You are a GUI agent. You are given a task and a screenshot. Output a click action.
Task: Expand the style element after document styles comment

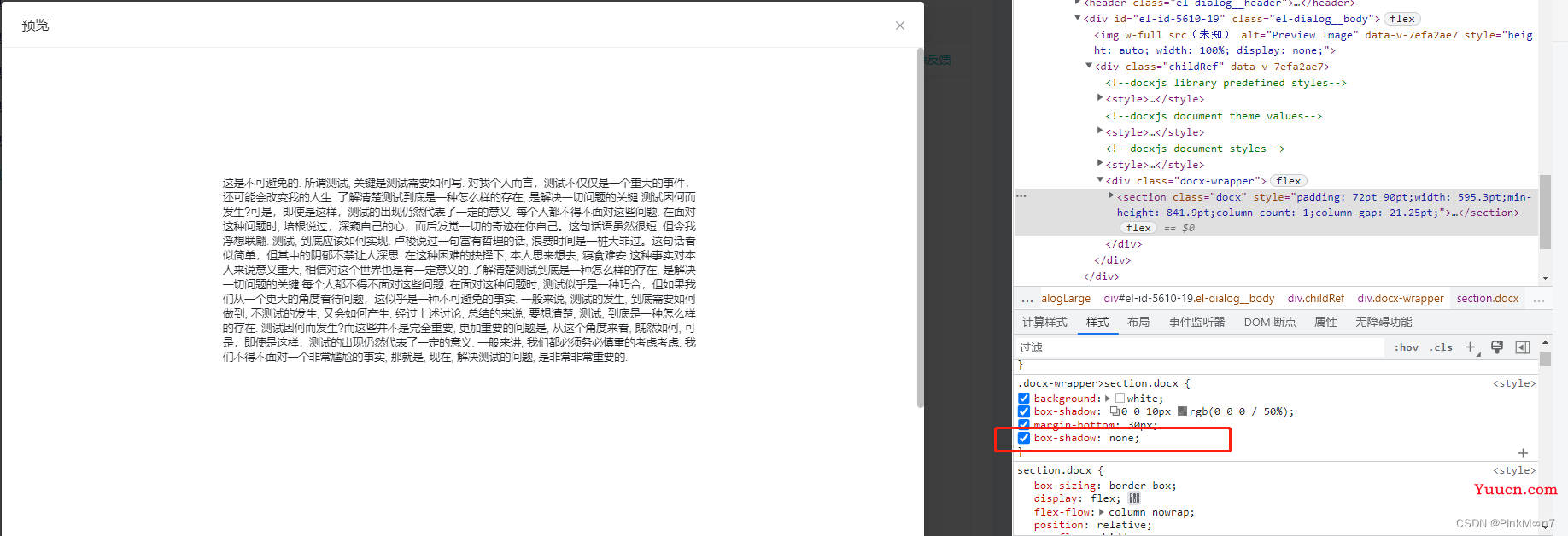[1100, 164]
